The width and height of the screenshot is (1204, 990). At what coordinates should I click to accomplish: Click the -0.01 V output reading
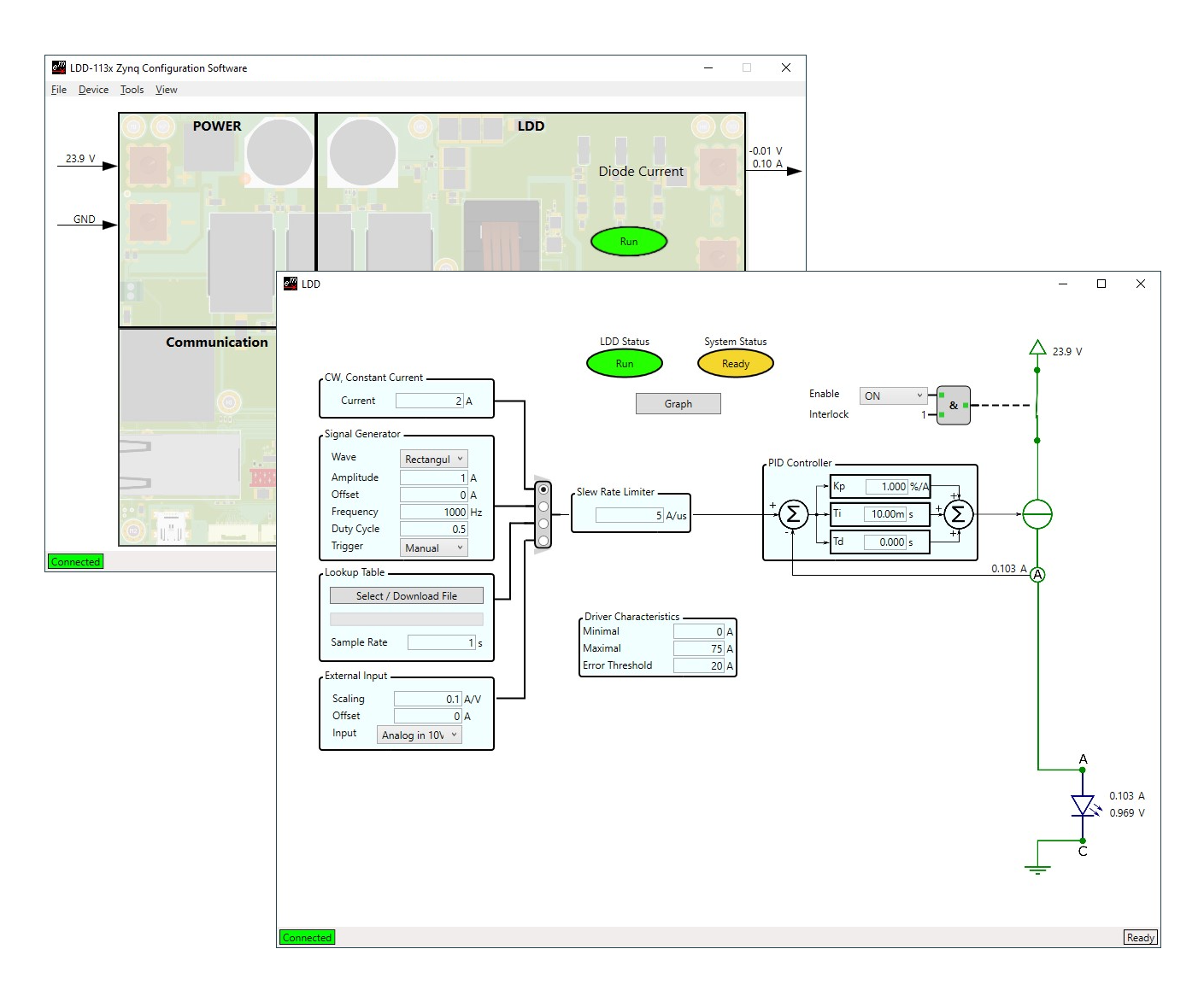[766, 150]
